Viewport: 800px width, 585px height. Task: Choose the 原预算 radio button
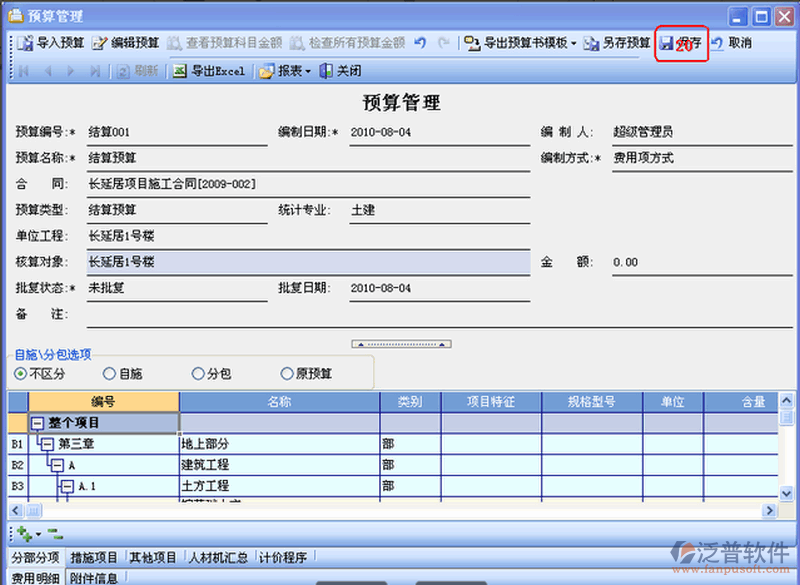pyautogui.click(x=288, y=374)
